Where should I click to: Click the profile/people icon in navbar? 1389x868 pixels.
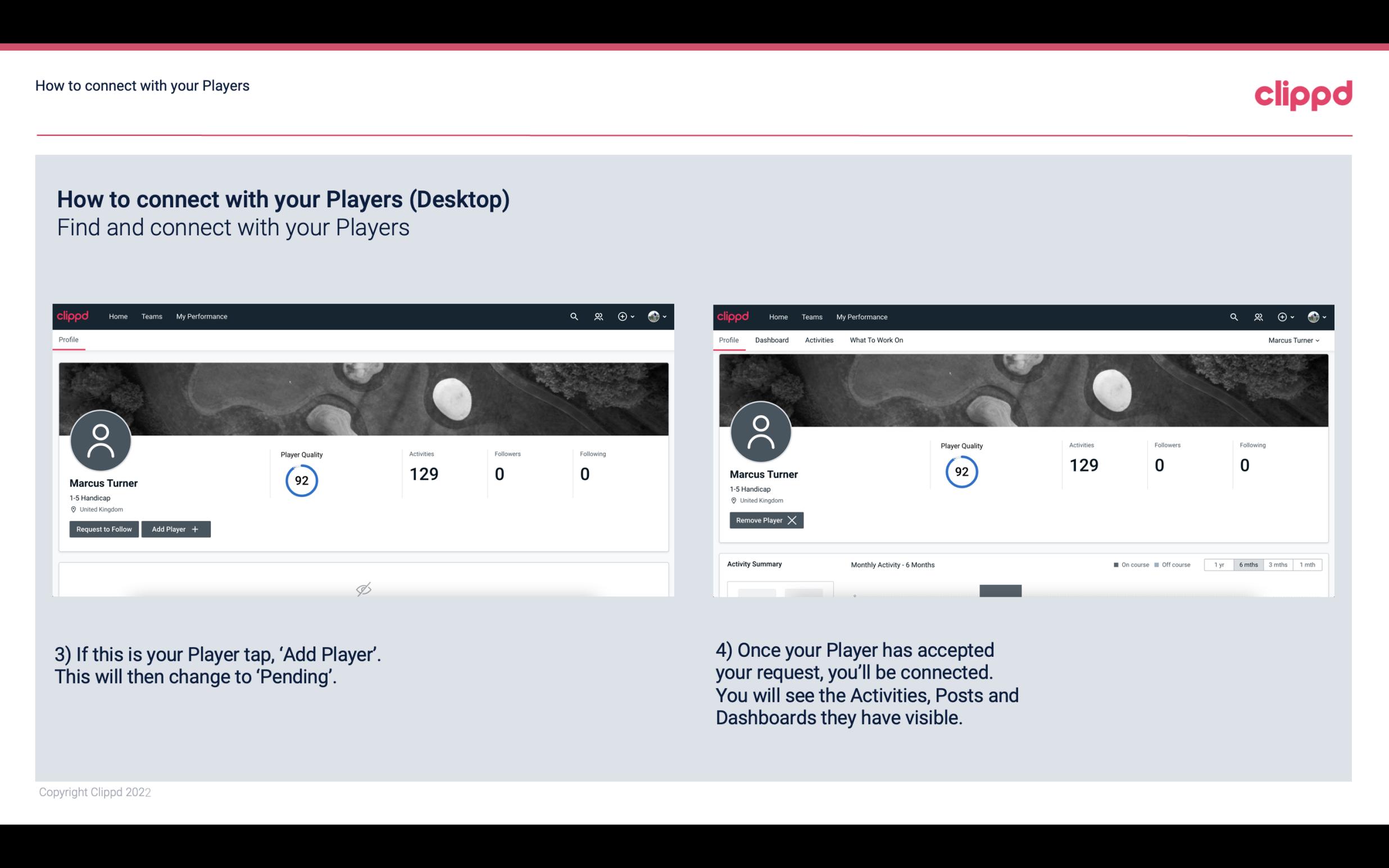click(x=597, y=317)
